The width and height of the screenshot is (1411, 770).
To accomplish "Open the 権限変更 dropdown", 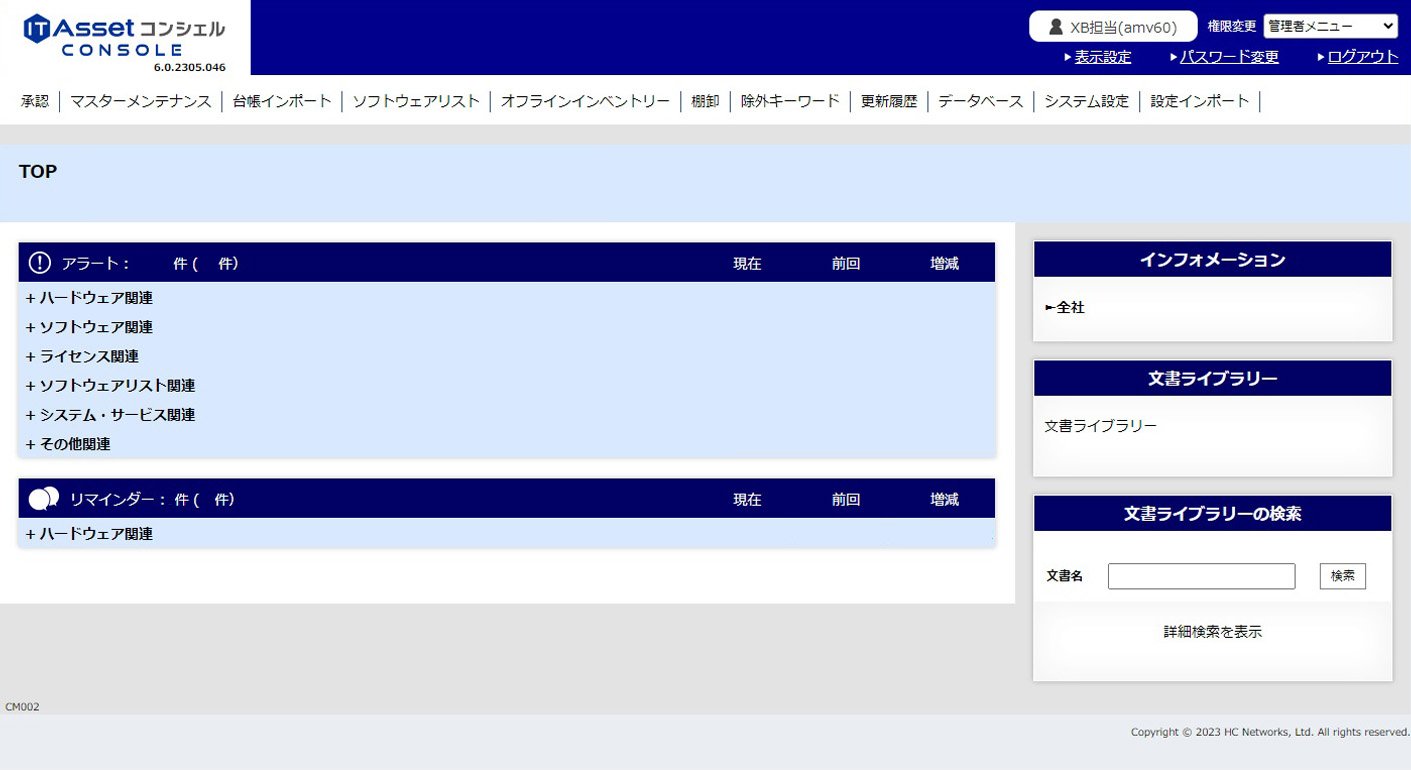I will point(1331,27).
